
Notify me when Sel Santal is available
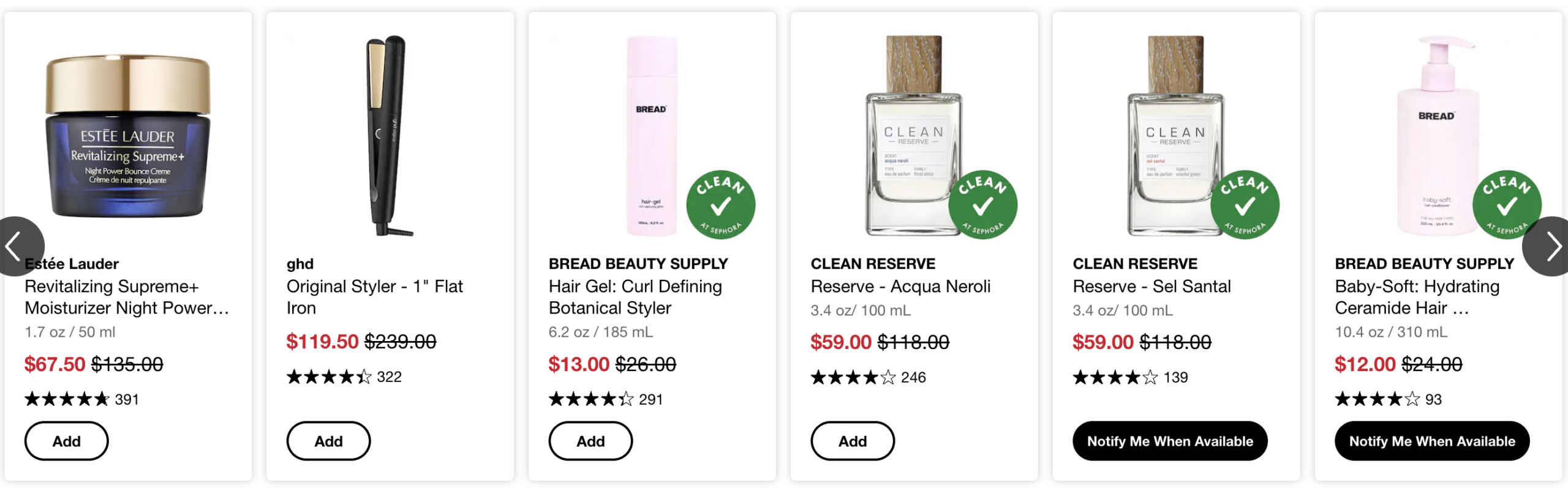(x=1170, y=441)
